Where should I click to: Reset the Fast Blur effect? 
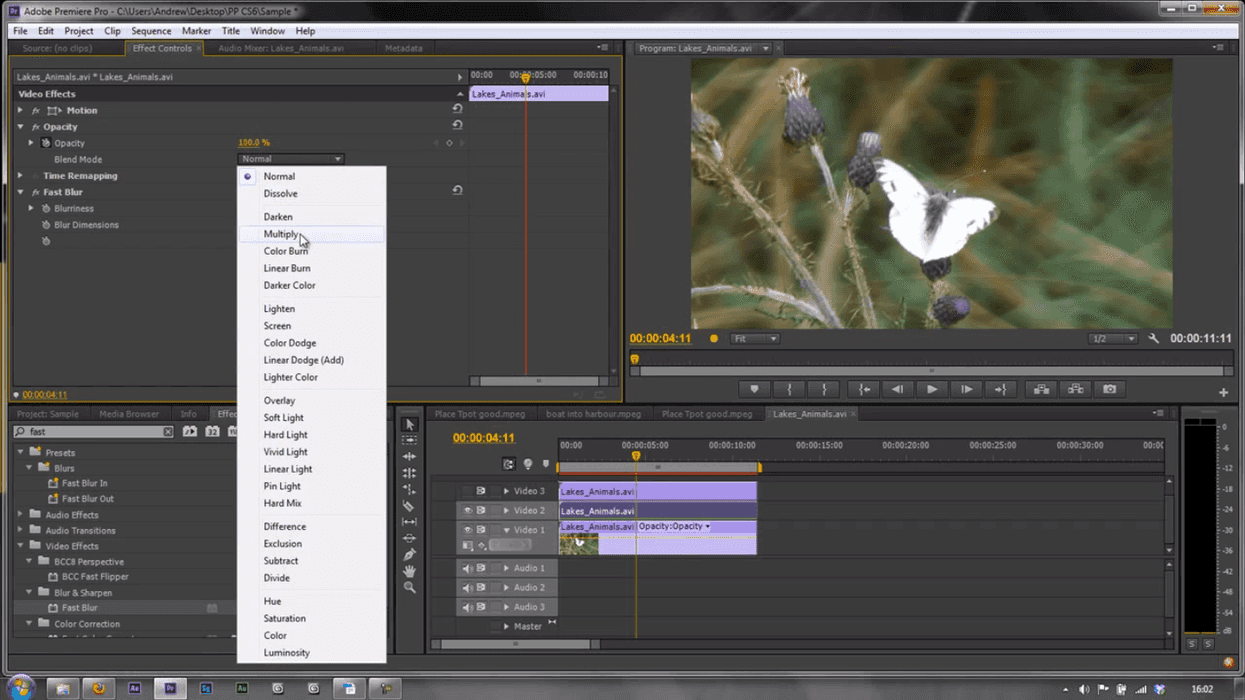[x=457, y=190]
